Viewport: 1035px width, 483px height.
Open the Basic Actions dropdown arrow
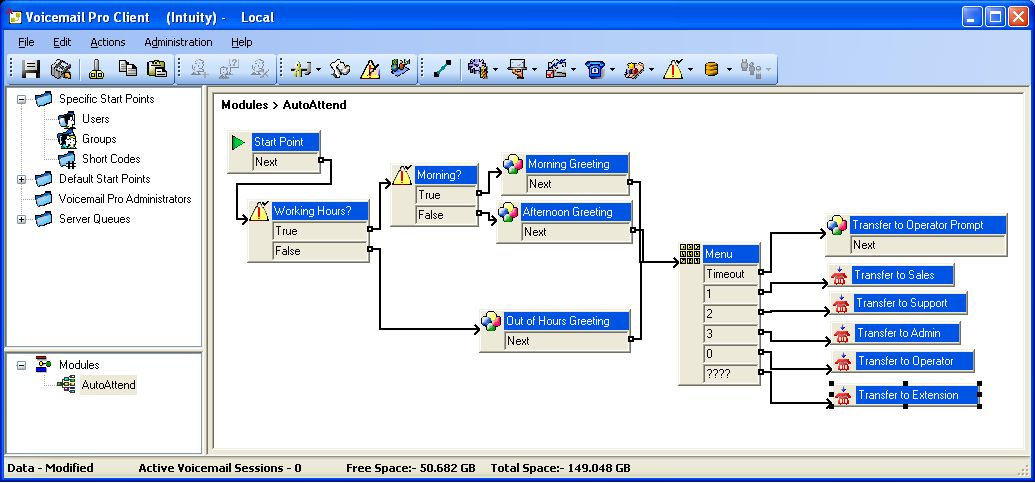click(x=495, y=69)
